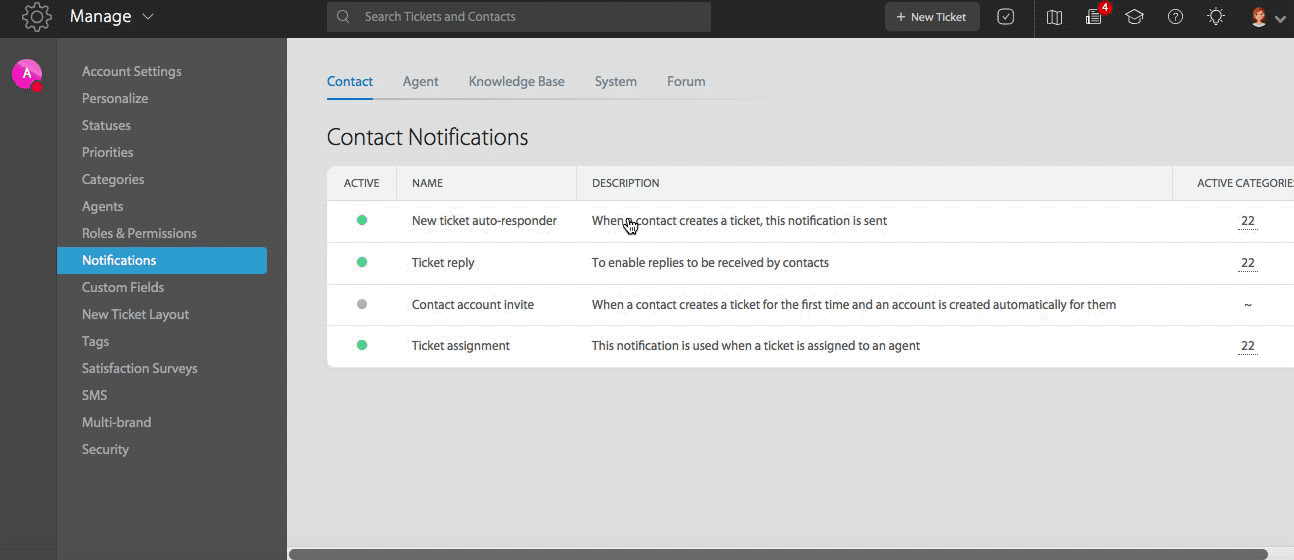Click the pink 'A' avatar in sidebar
The height and width of the screenshot is (560, 1294).
coord(27,74)
